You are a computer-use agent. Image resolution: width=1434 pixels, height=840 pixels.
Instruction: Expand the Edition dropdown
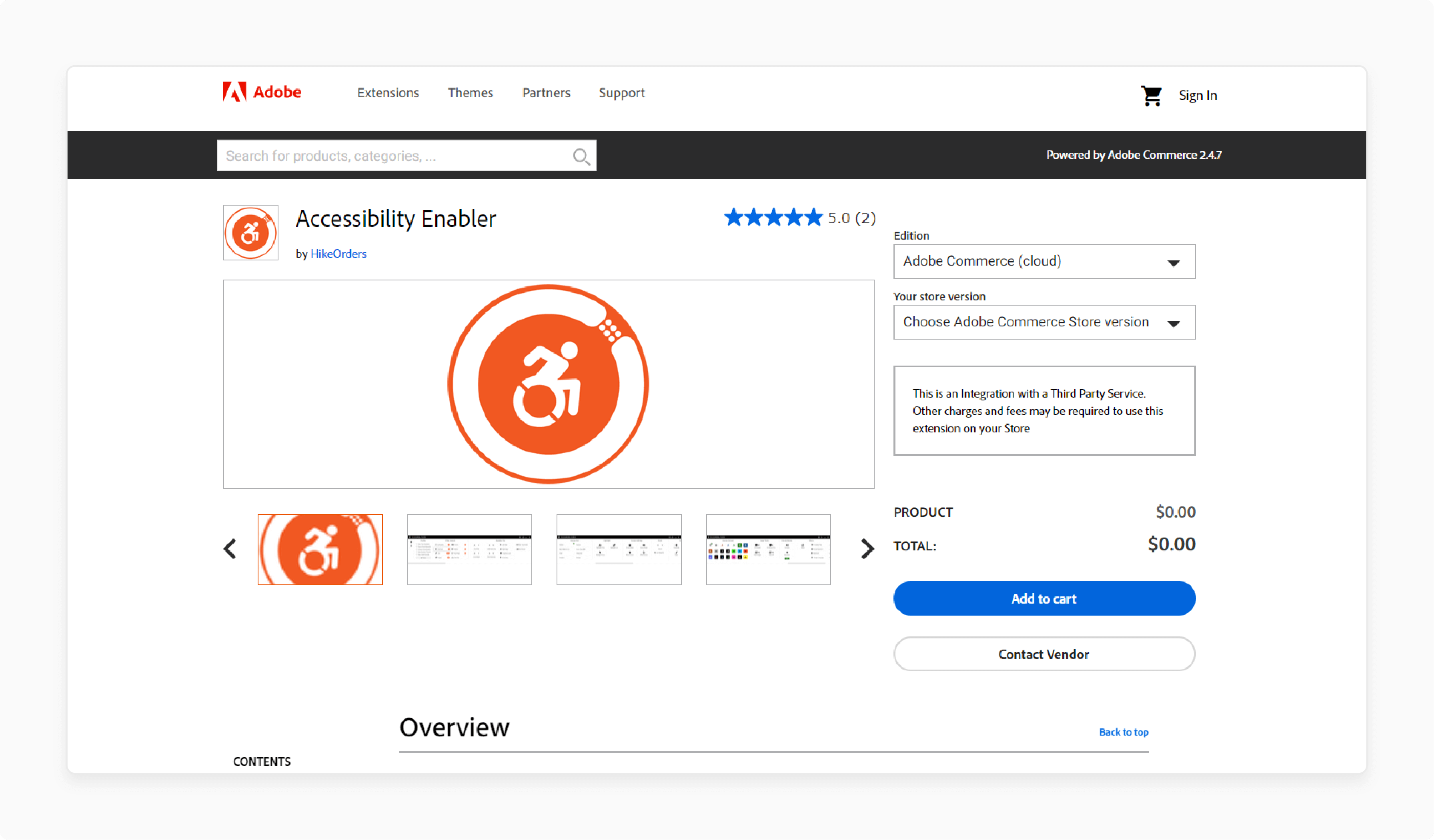pos(1043,261)
